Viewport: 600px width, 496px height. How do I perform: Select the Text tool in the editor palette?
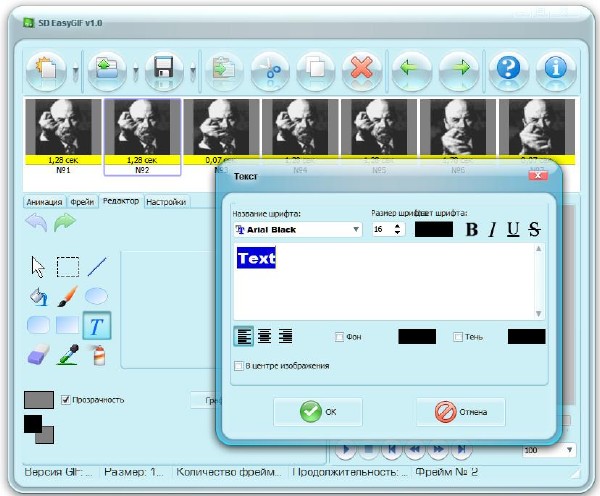click(x=96, y=325)
